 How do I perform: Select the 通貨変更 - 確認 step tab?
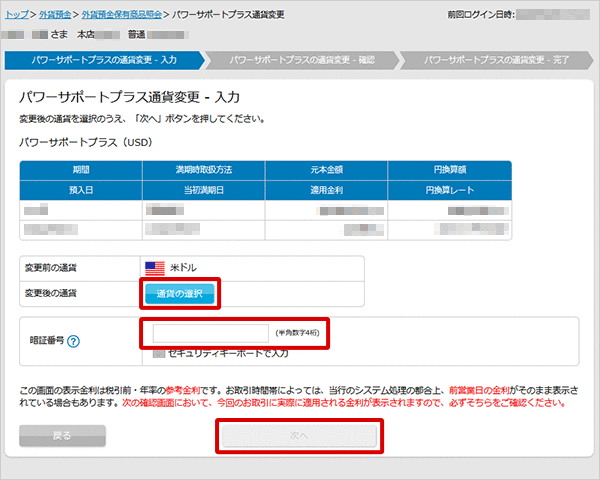coord(301,60)
